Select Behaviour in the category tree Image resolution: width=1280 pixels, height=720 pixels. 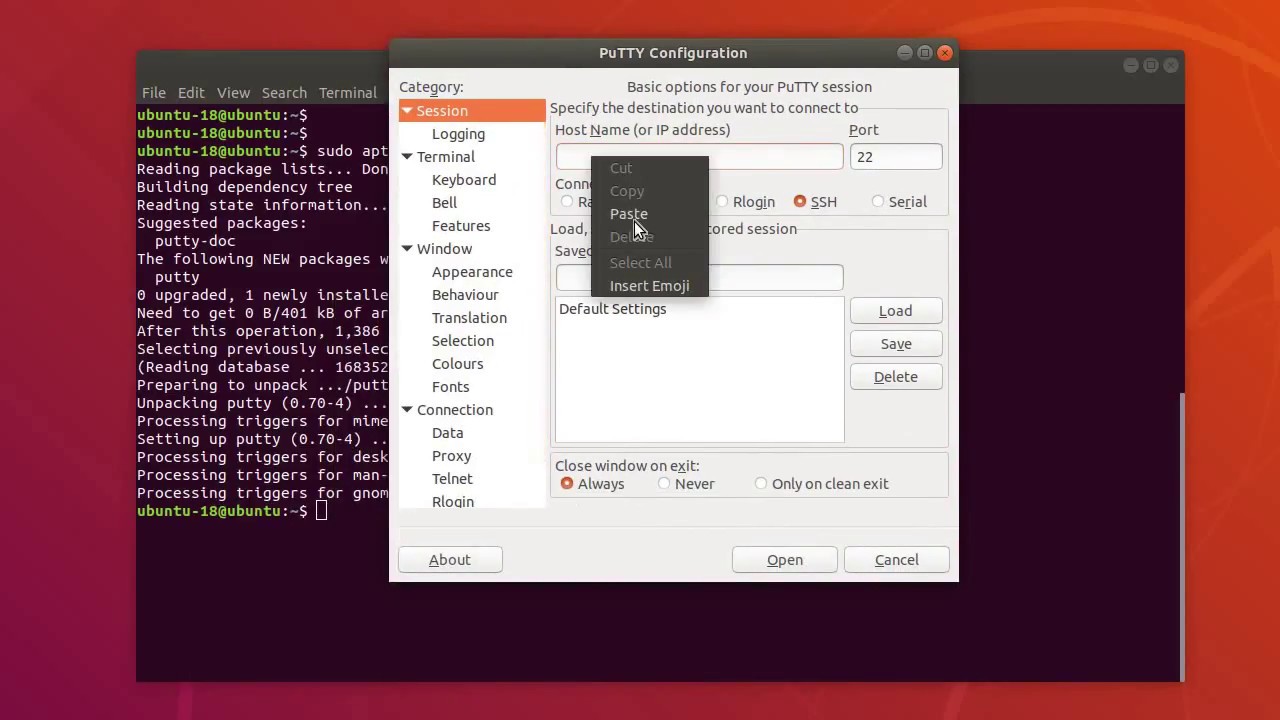(x=465, y=295)
